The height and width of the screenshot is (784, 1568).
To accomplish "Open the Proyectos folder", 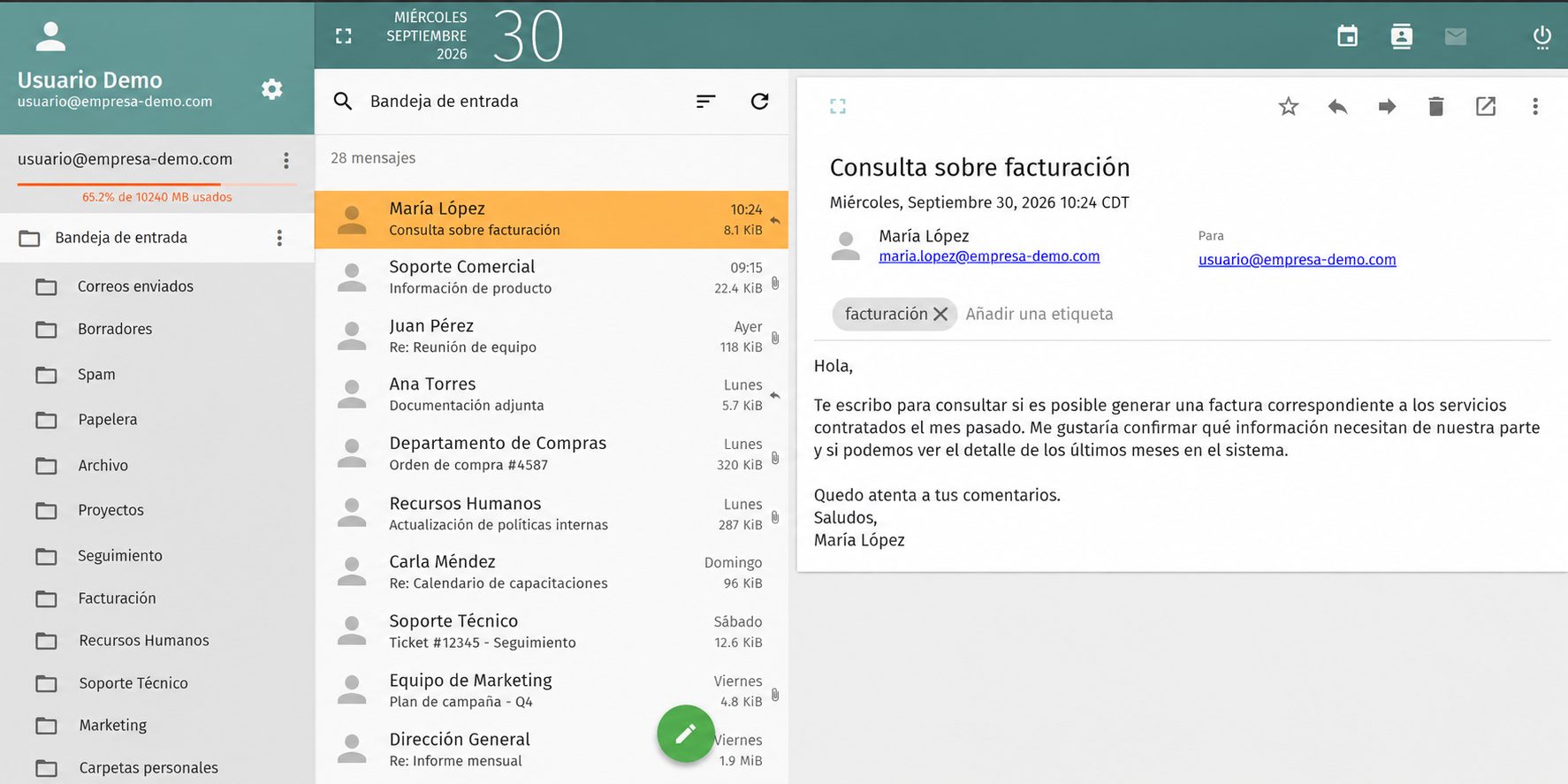I will click(x=157, y=510).
